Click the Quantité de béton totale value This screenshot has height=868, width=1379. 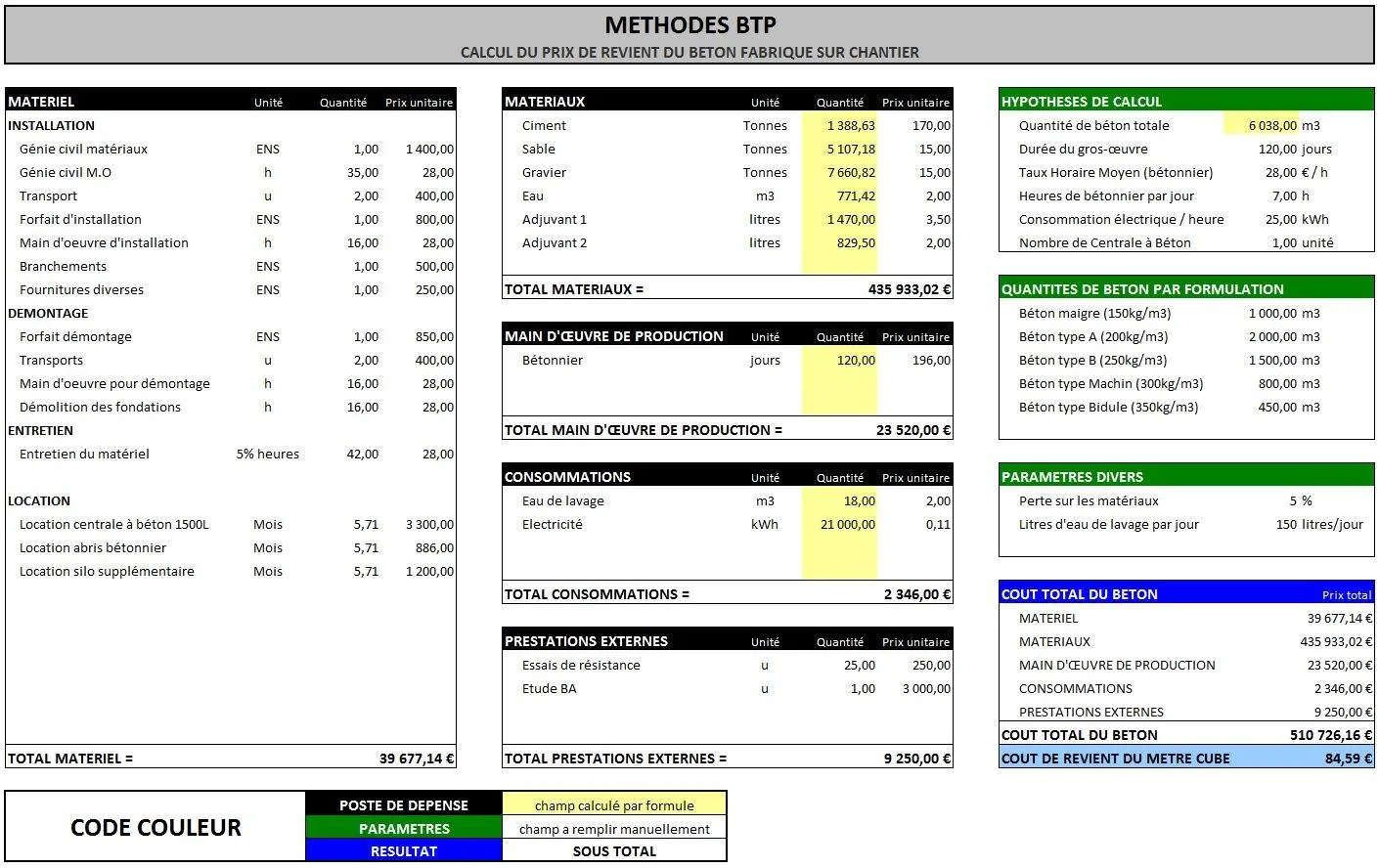coord(1262,125)
